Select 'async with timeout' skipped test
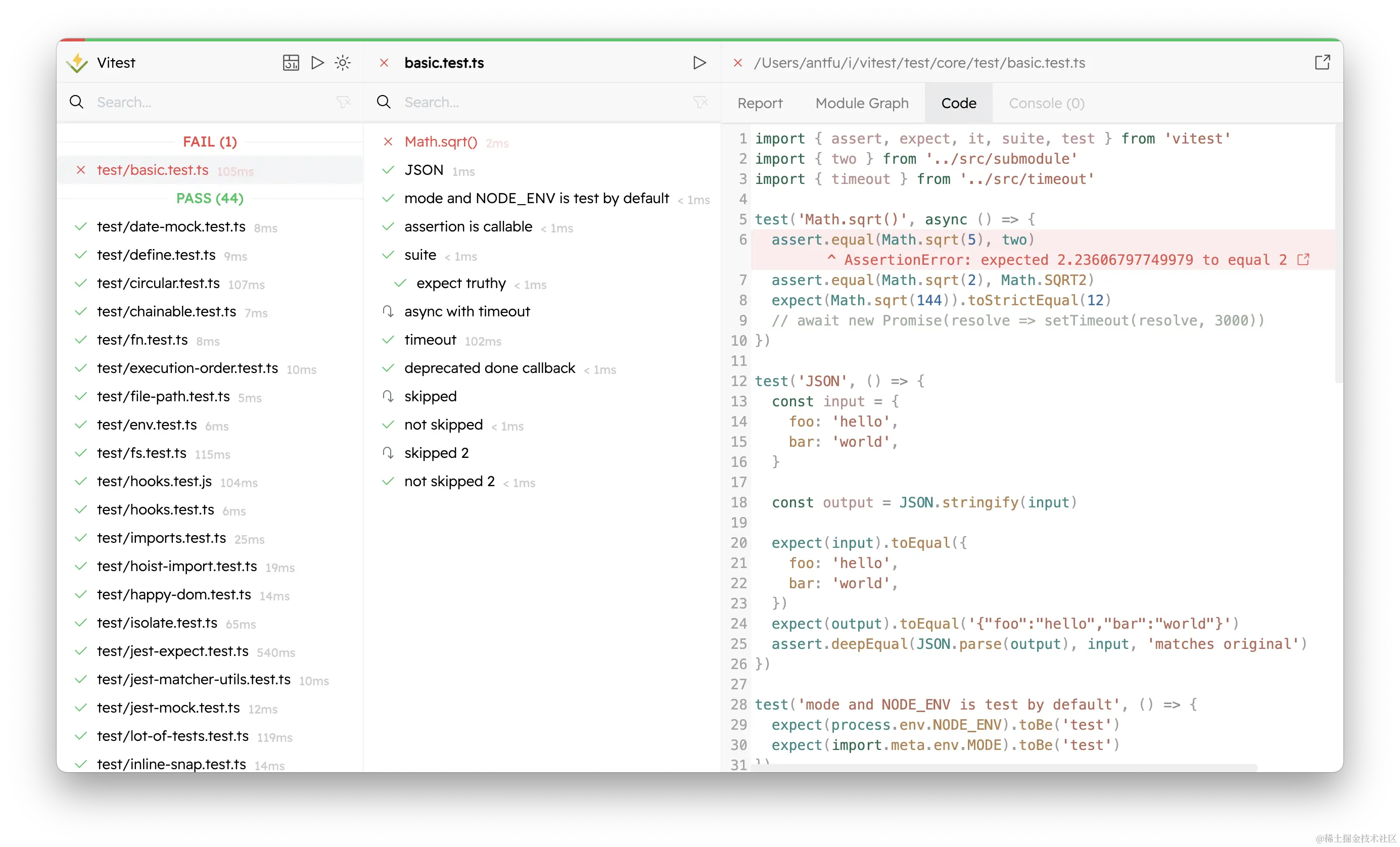1400x847 pixels. pos(543,312)
